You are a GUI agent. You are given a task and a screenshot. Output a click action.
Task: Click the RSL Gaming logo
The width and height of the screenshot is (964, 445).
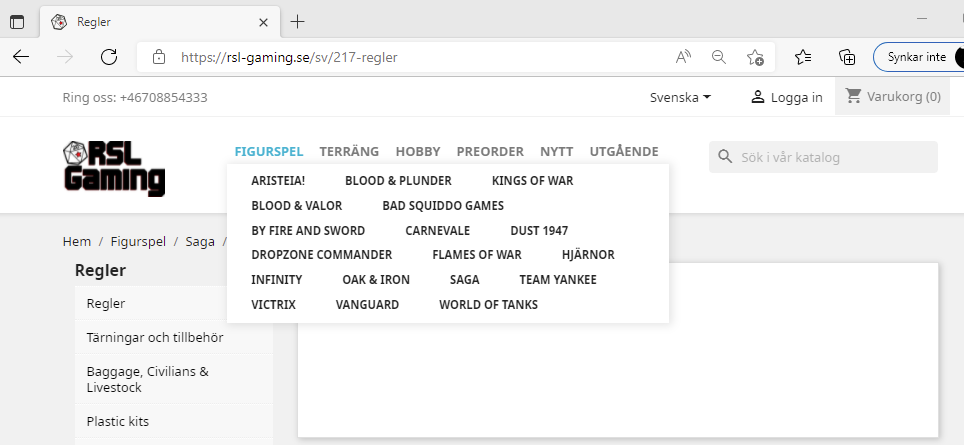point(114,167)
